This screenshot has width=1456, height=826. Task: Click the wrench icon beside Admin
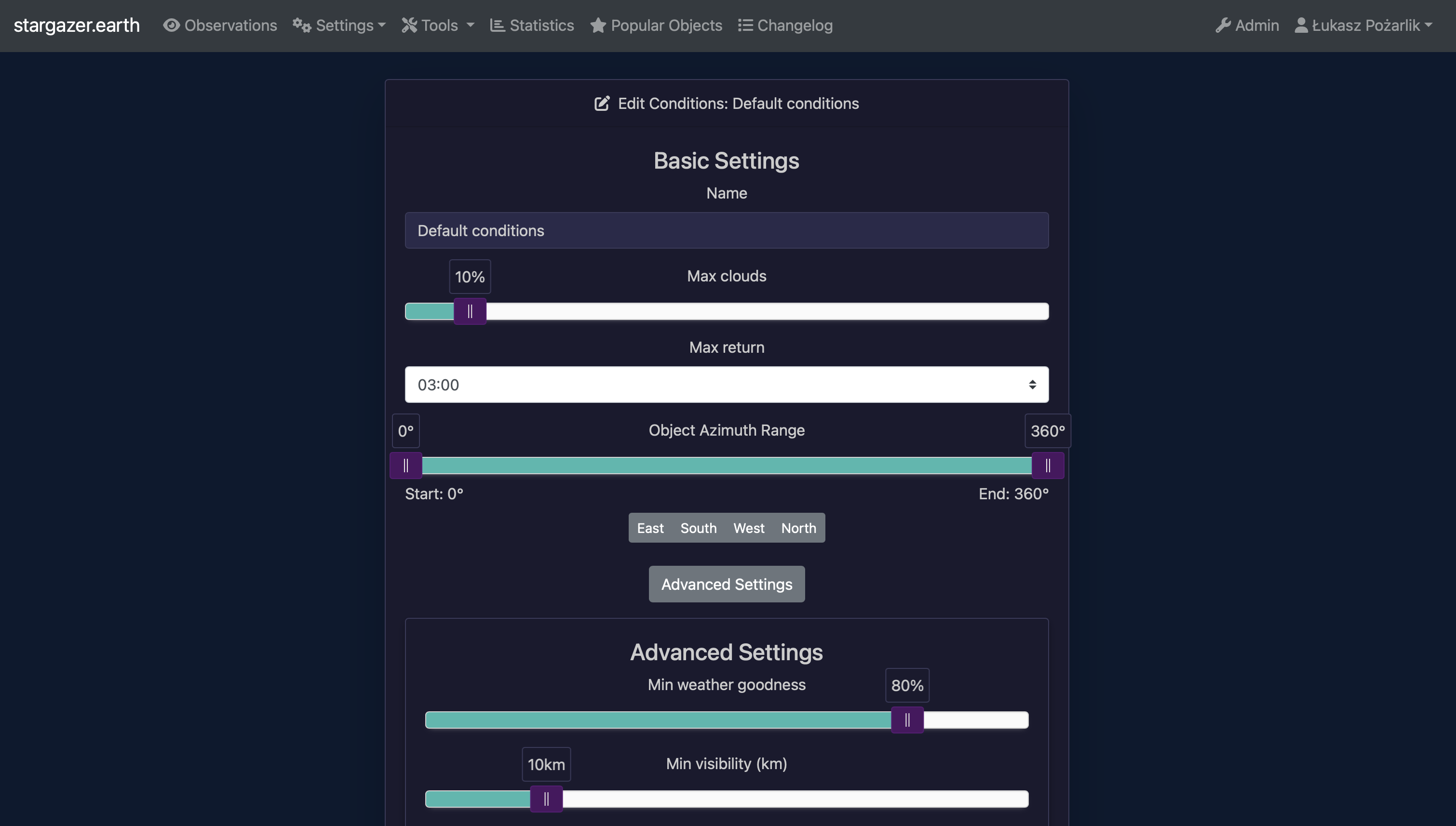1223,26
